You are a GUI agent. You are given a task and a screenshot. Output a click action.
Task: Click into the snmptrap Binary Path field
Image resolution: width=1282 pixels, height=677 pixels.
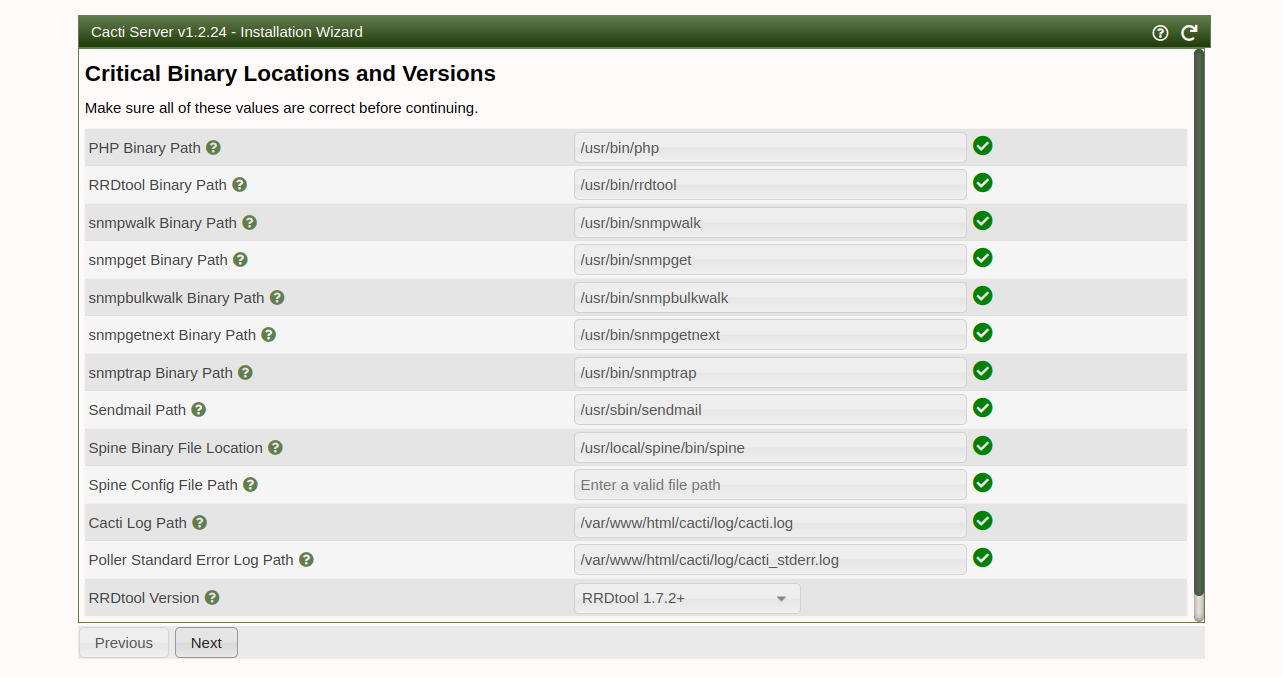(770, 373)
